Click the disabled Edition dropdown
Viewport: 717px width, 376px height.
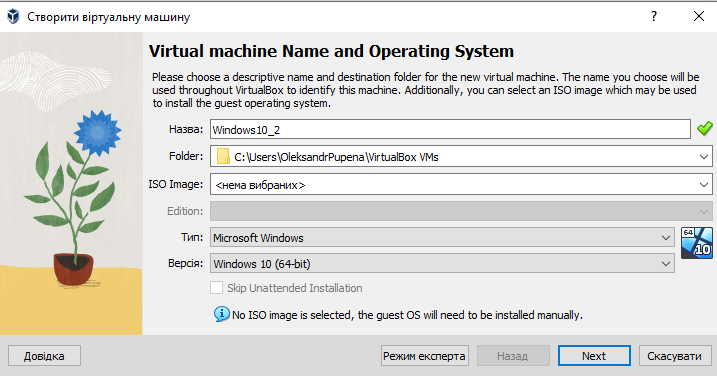pos(461,211)
